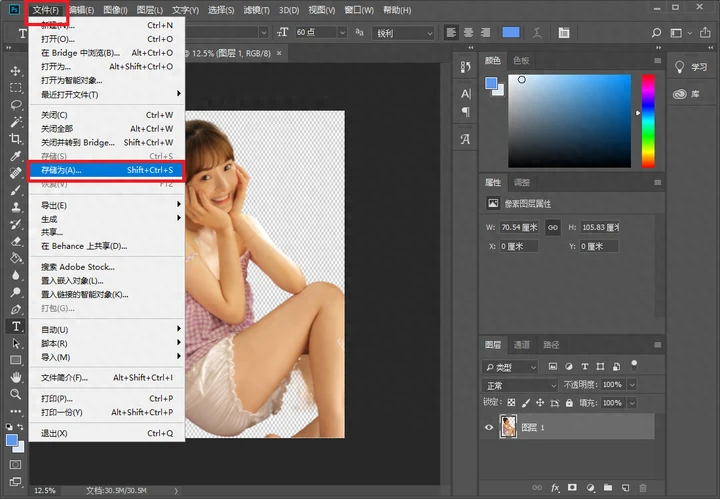Switch to the 通道 tab
Image resolution: width=720 pixels, height=499 pixels.
[x=522, y=345]
